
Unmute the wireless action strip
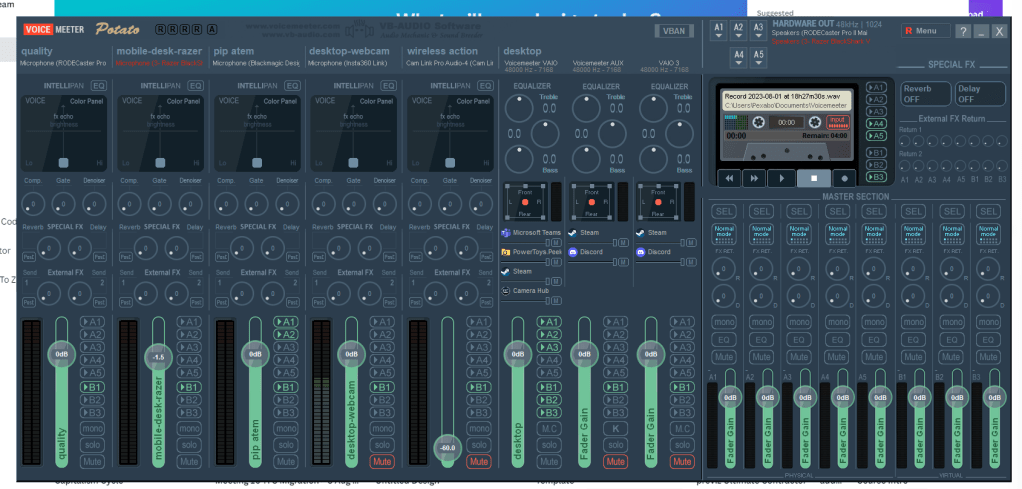(478, 462)
